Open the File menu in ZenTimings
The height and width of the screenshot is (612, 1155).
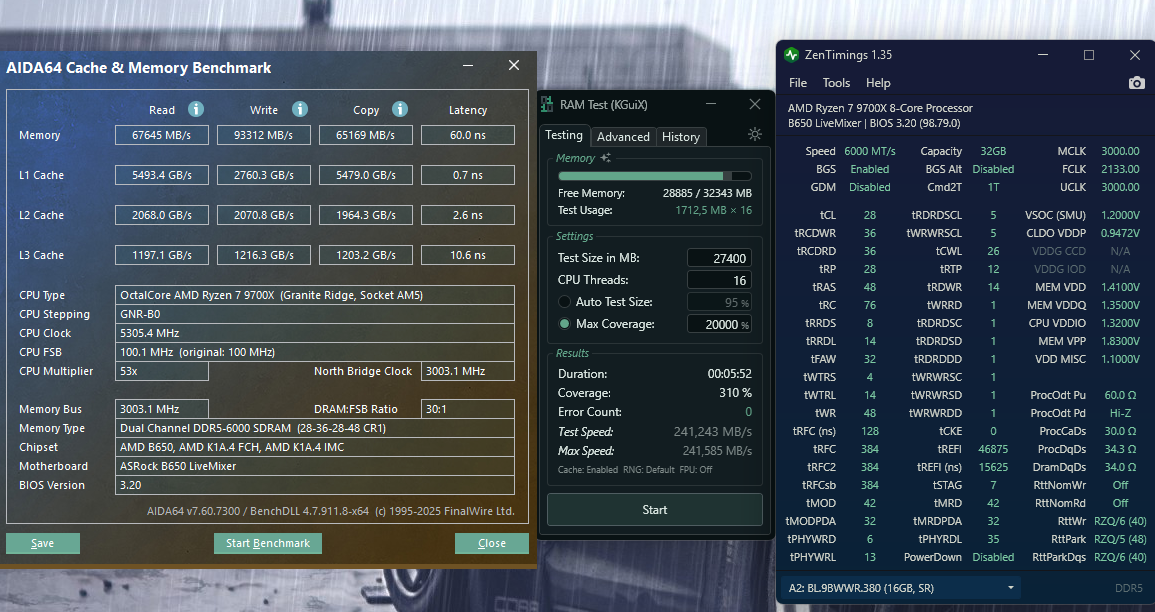pyautogui.click(x=798, y=83)
